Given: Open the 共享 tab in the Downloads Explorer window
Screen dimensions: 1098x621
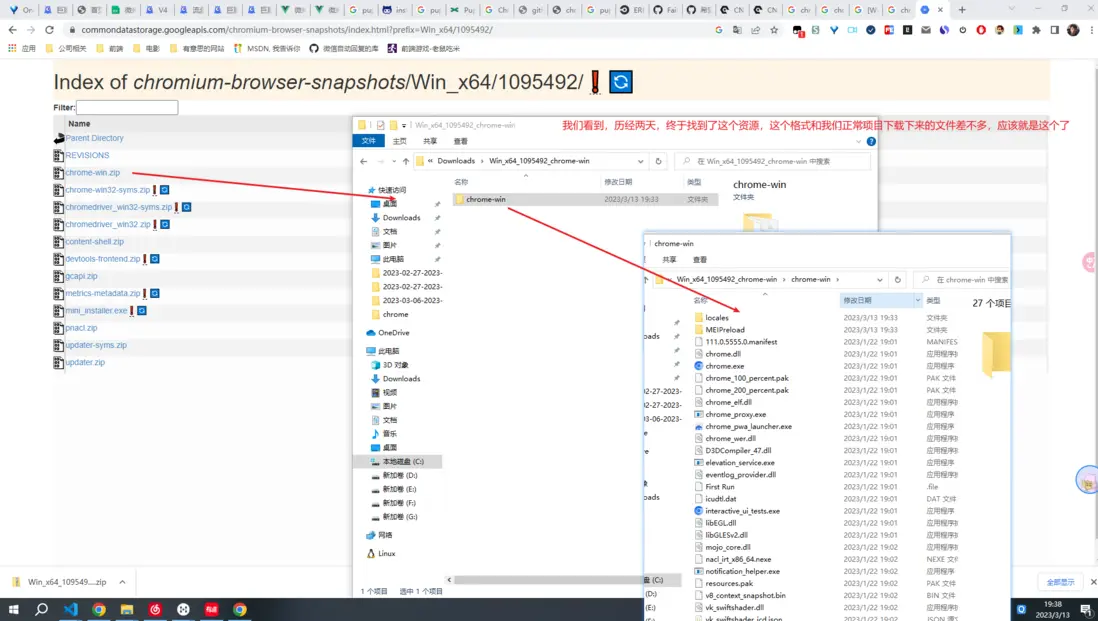Looking at the screenshot, I should tap(430, 141).
